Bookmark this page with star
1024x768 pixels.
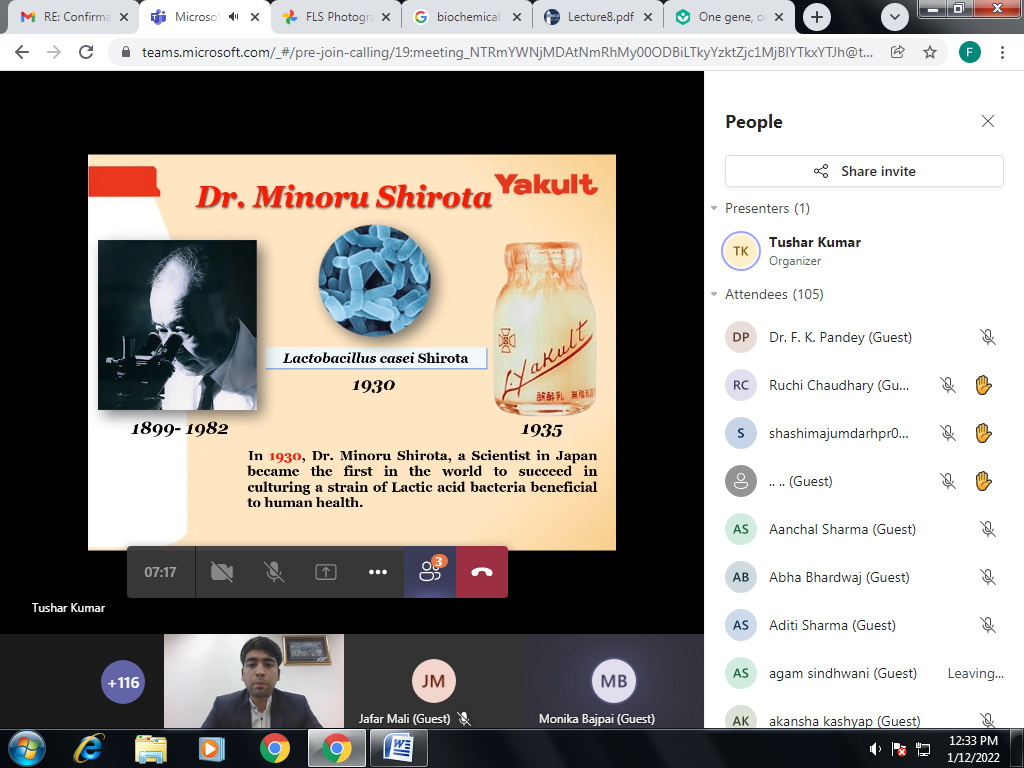click(930, 52)
